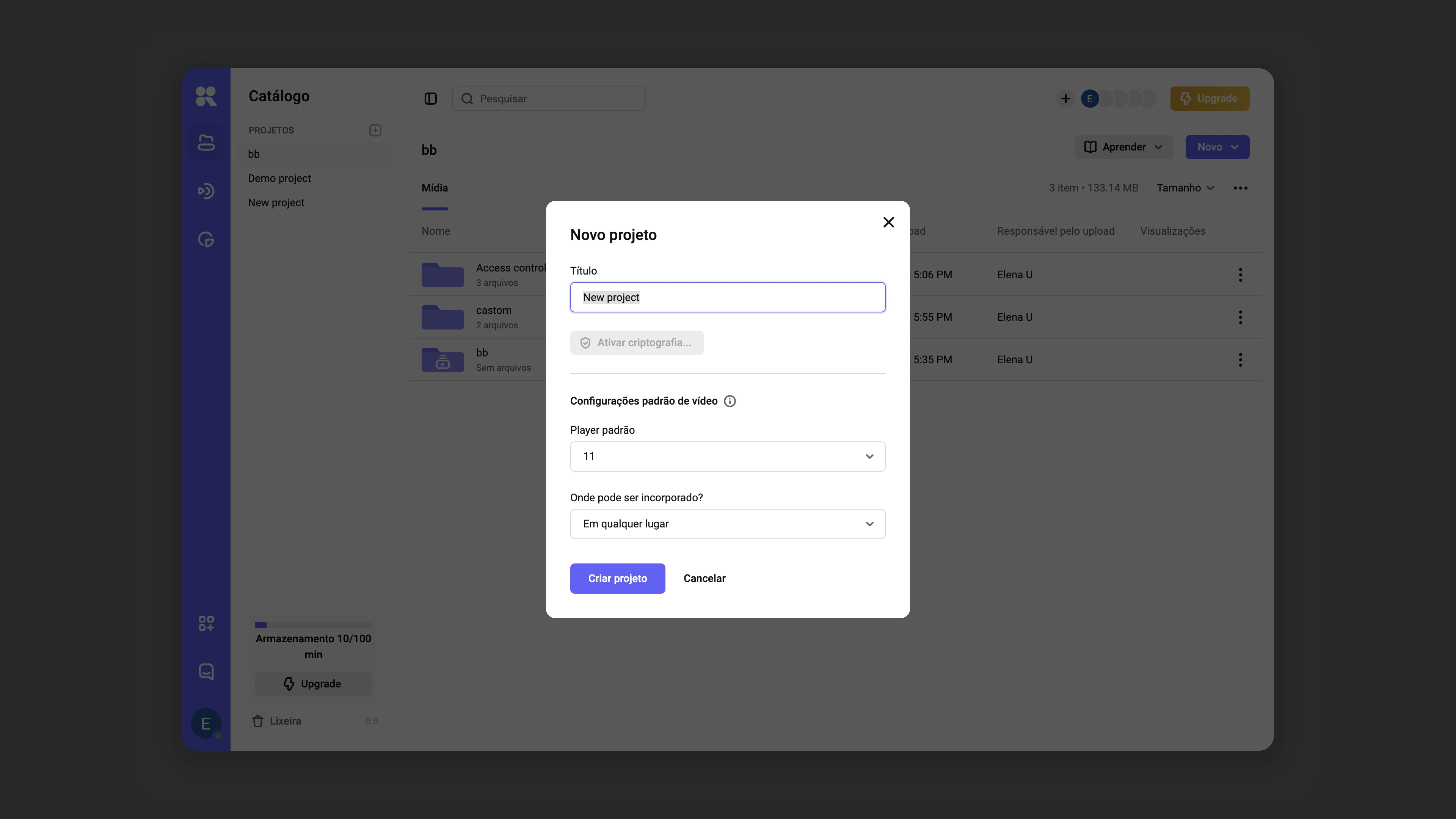
Task: Click the Armazenamento 10/100 min label
Action: (x=313, y=646)
